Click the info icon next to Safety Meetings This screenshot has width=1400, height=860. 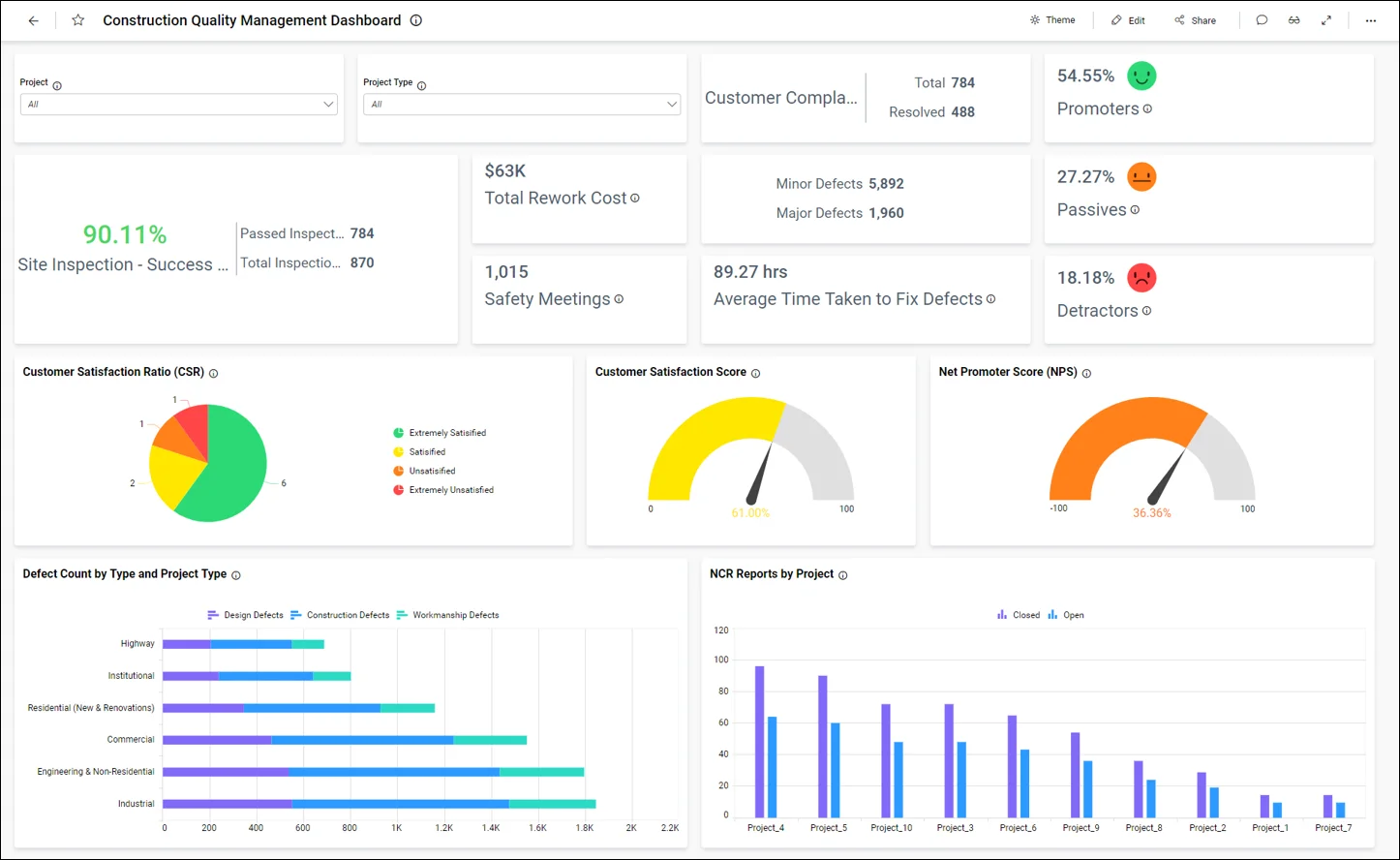(619, 299)
